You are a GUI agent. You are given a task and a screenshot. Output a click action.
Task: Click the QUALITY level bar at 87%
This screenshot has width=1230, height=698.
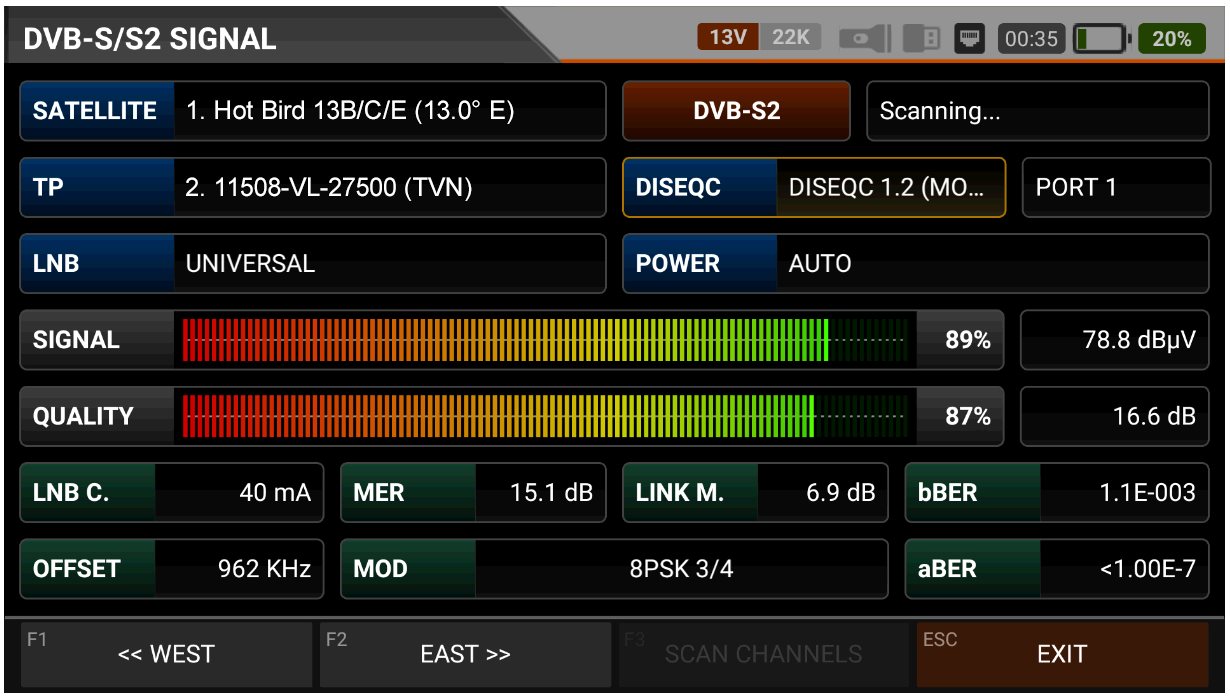click(x=545, y=416)
